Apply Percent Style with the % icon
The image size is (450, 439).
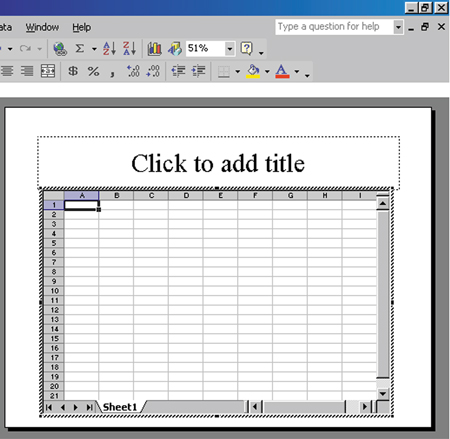(93, 71)
